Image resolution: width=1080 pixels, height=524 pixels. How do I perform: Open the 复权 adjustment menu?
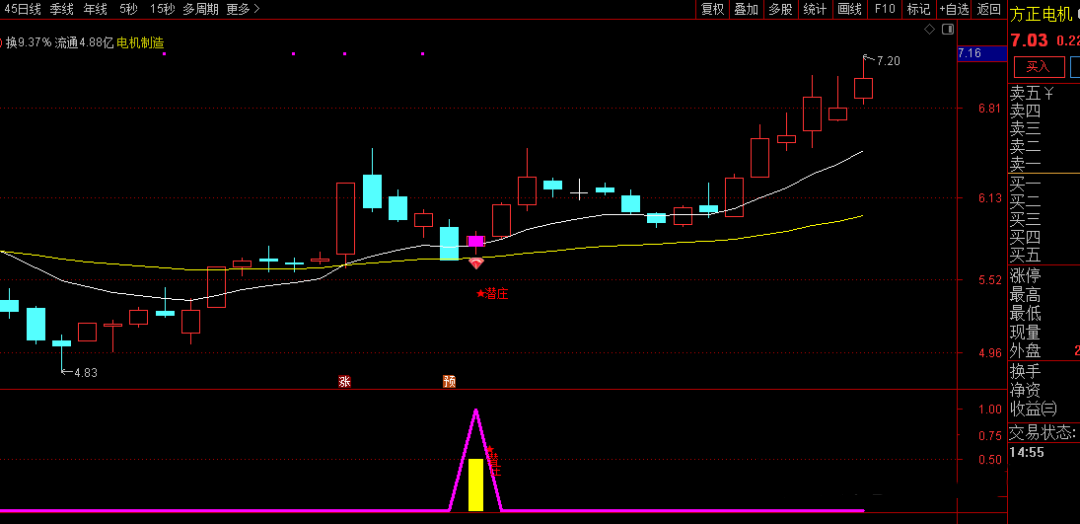click(712, 9)
